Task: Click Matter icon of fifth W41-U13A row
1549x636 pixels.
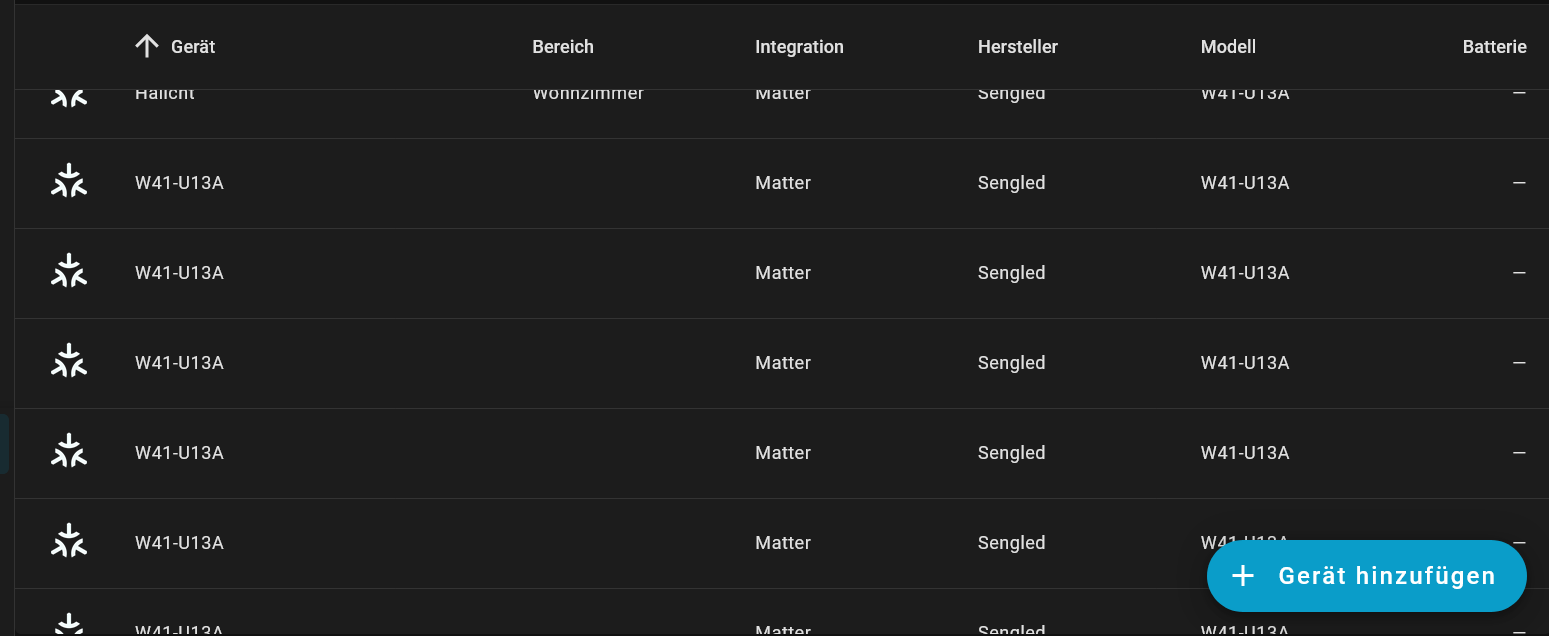Action: pyautogui.click(x=69, y=542)
